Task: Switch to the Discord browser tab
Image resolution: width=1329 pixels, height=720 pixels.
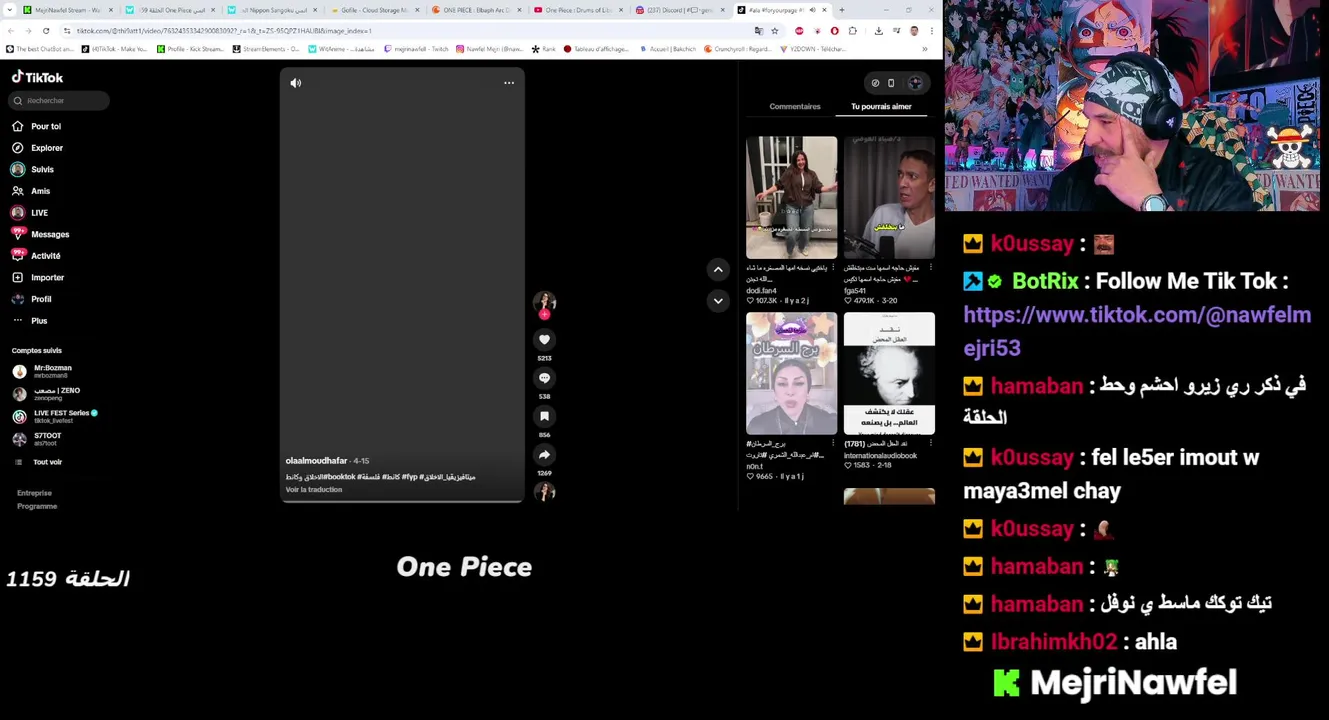Action: pos(680,10)
